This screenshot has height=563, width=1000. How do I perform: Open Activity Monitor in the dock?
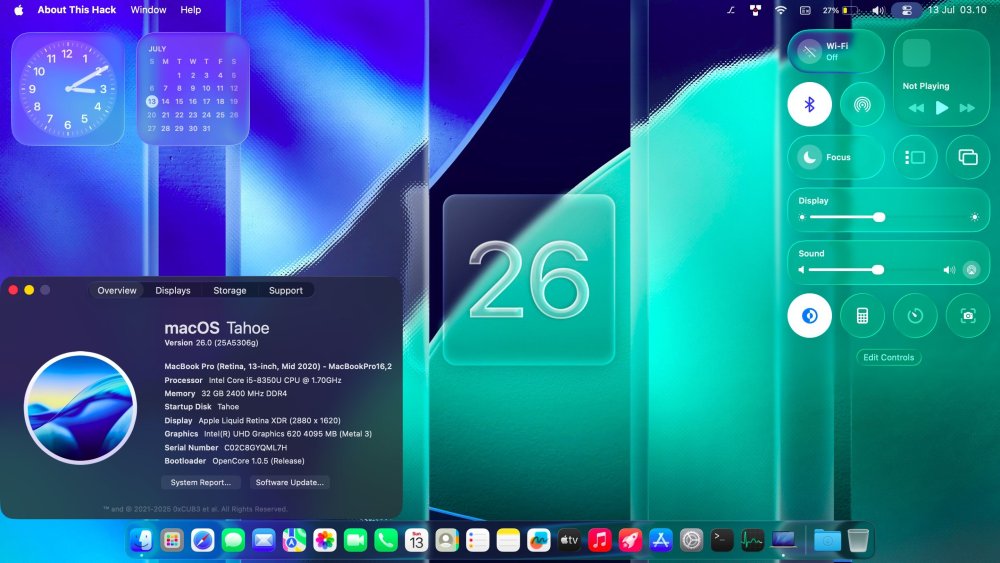click(753, 541)
